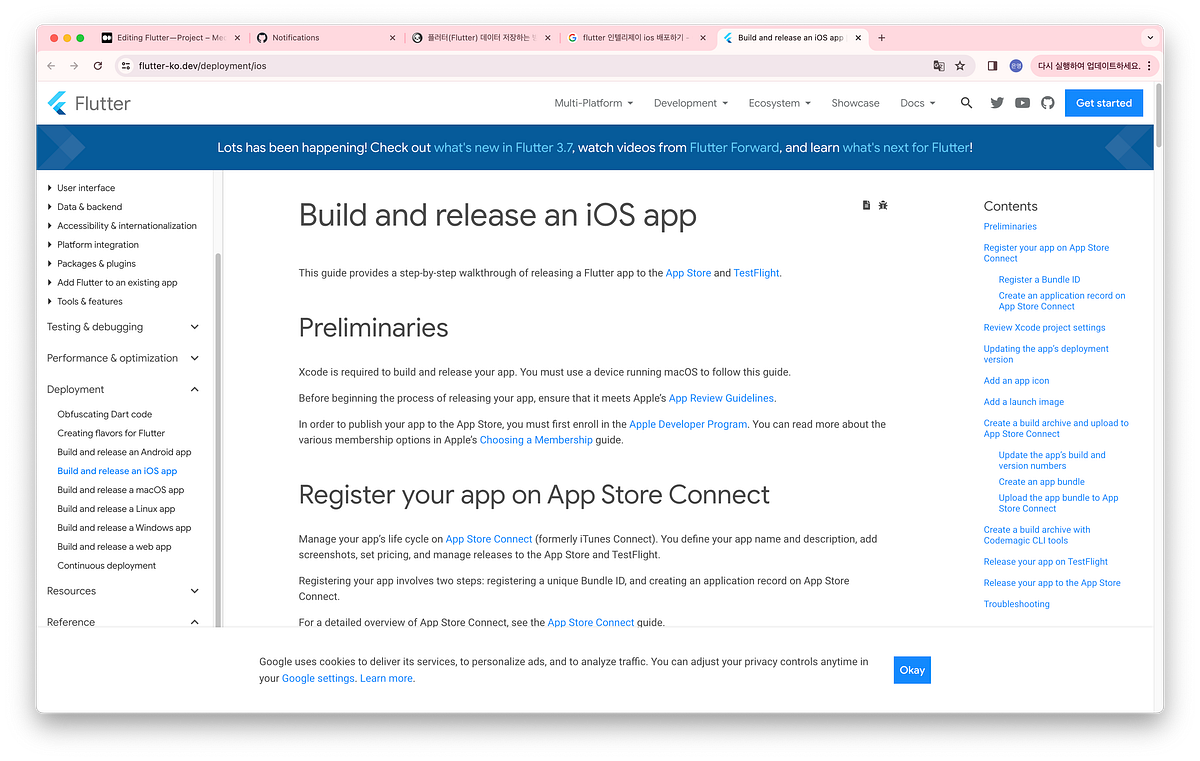Collapse the Deployment sidebar section
Viewport: 1200px width, 761px height.
coord(123,390)
